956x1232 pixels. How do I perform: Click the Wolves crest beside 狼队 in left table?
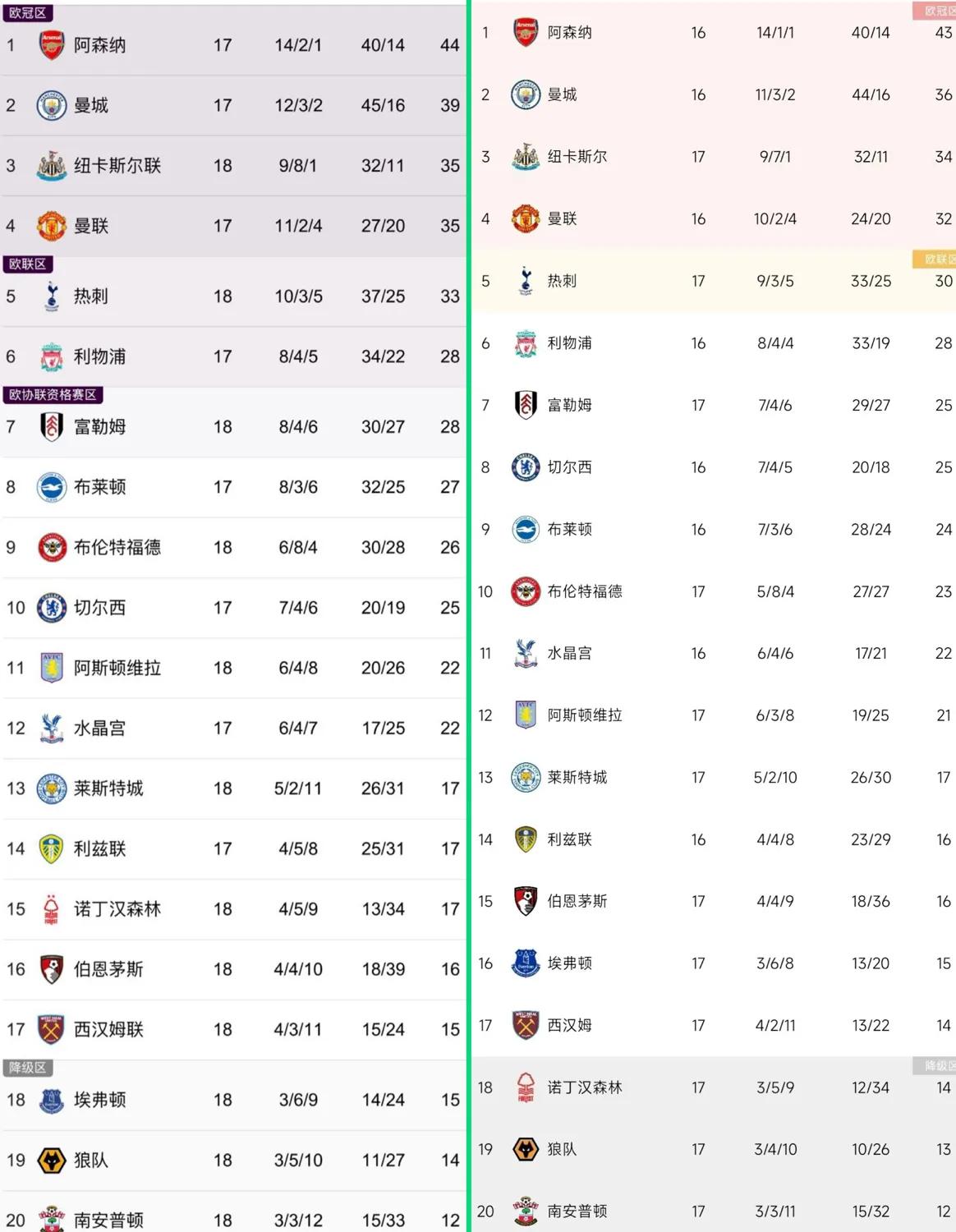click(51, 1161)
